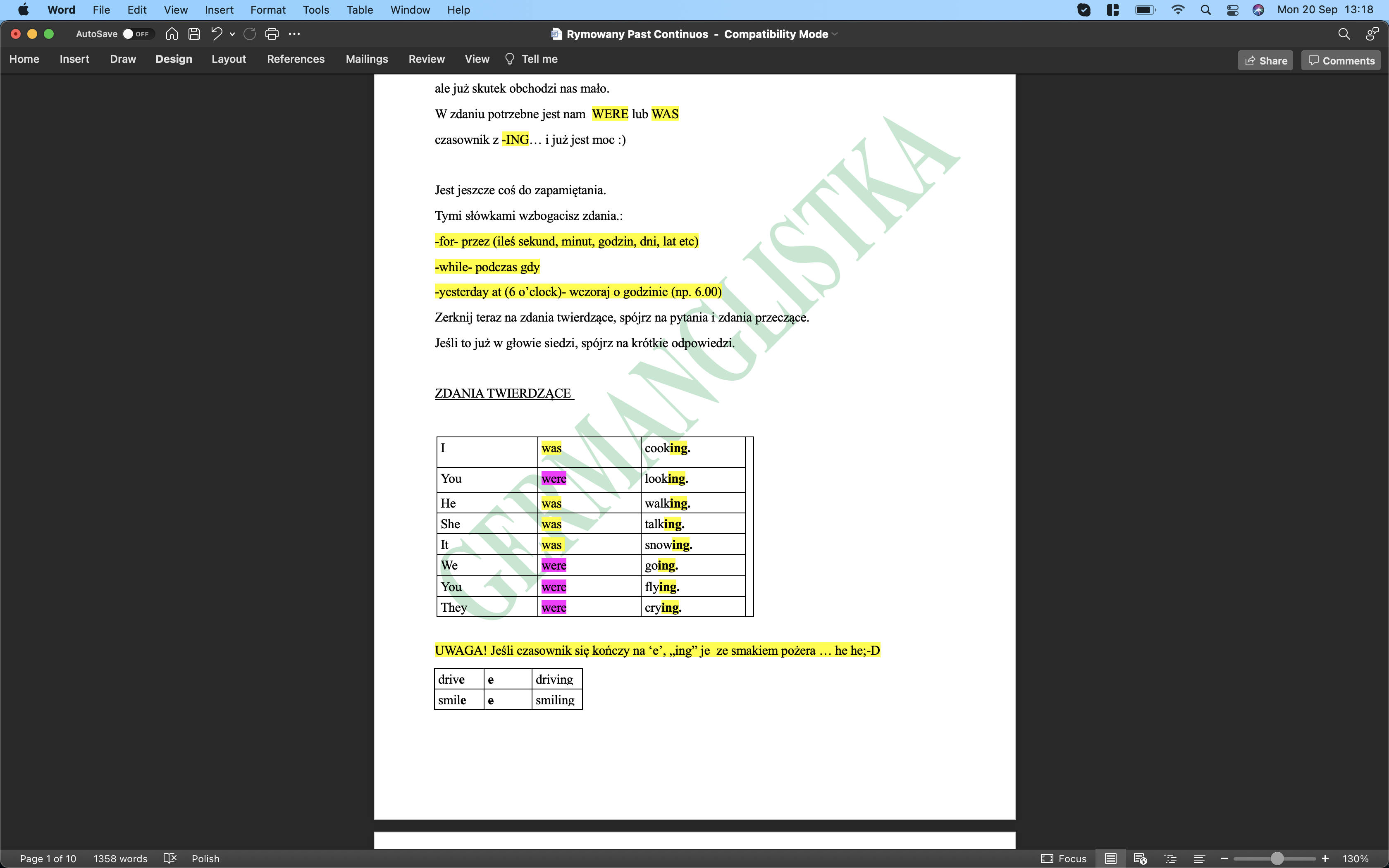Image resolution: width=1389 pixels, height=868 pixels.
Task: Open the References ribbon tab
Action: coord(296,59)
